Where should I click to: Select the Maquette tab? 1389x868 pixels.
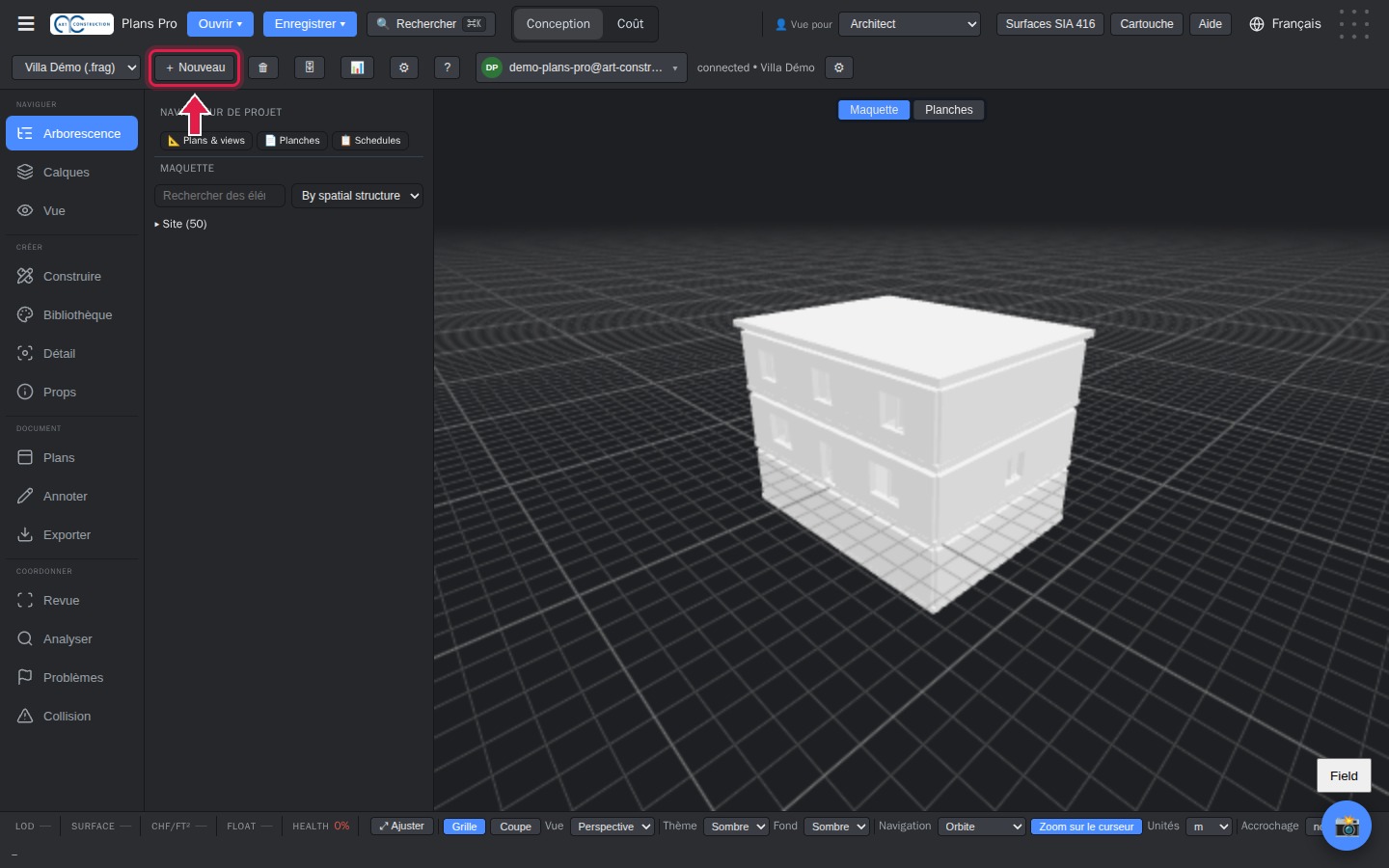874,110
